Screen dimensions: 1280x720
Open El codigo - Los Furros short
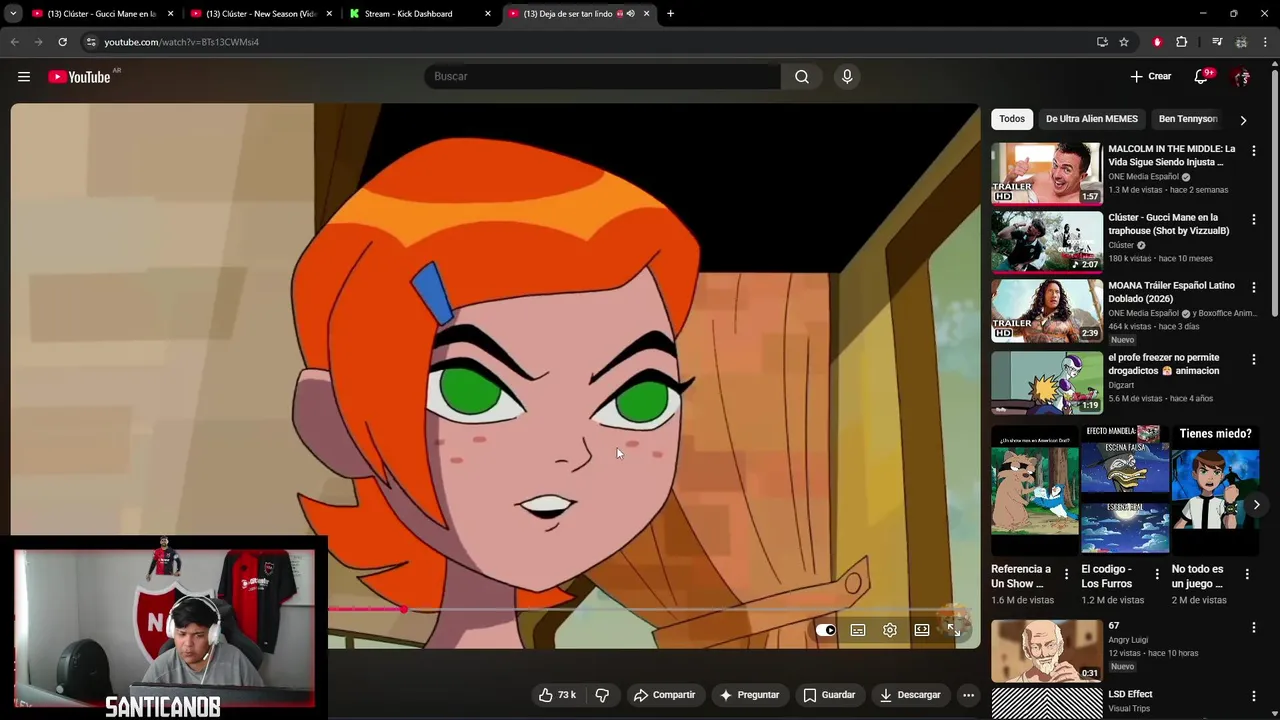[1125, 490]
